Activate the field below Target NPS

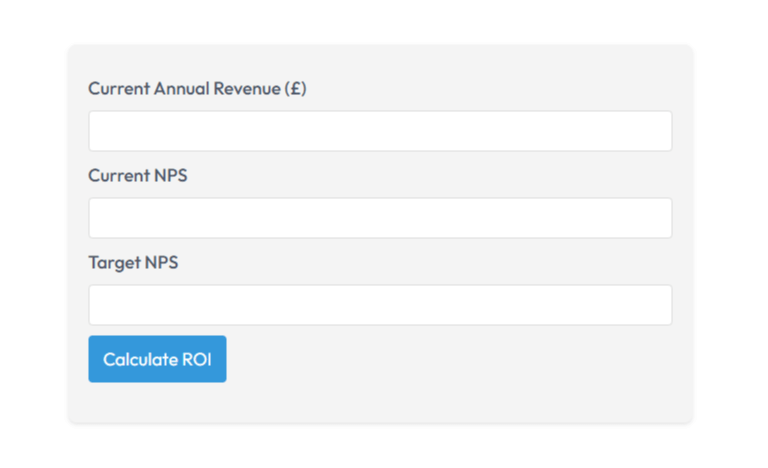click(380, 305)
